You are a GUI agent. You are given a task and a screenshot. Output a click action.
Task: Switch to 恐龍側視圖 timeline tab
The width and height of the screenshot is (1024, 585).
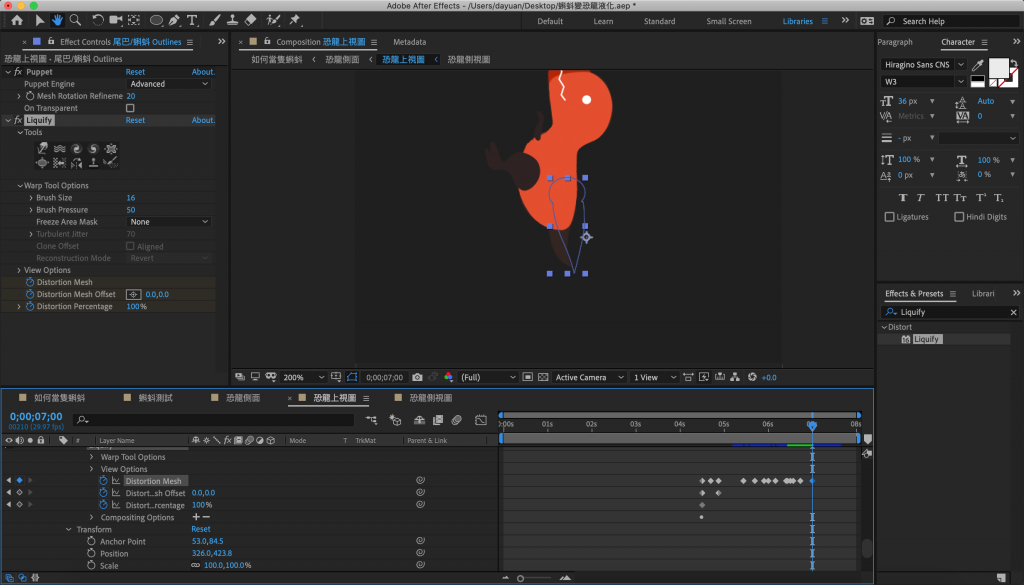pos(430,398)
